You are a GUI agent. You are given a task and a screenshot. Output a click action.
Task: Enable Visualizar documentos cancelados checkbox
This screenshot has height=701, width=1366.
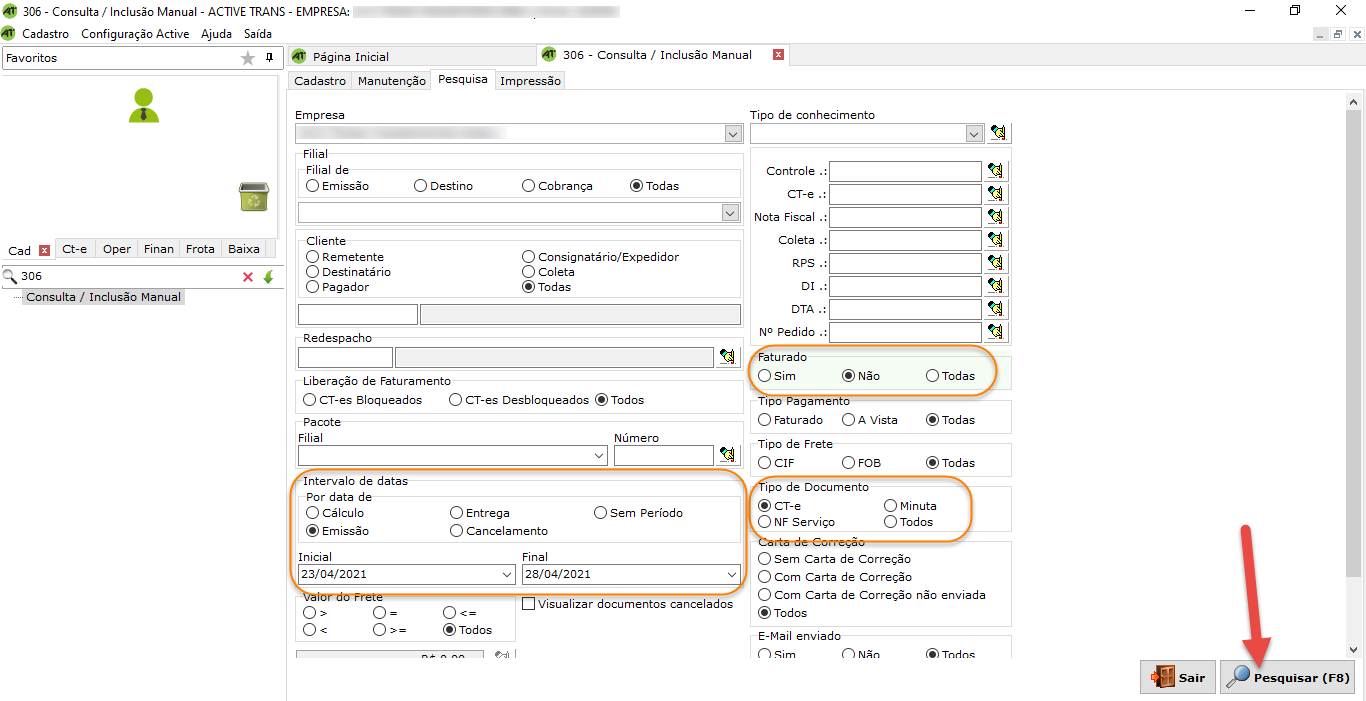click(x=528, y=604)
